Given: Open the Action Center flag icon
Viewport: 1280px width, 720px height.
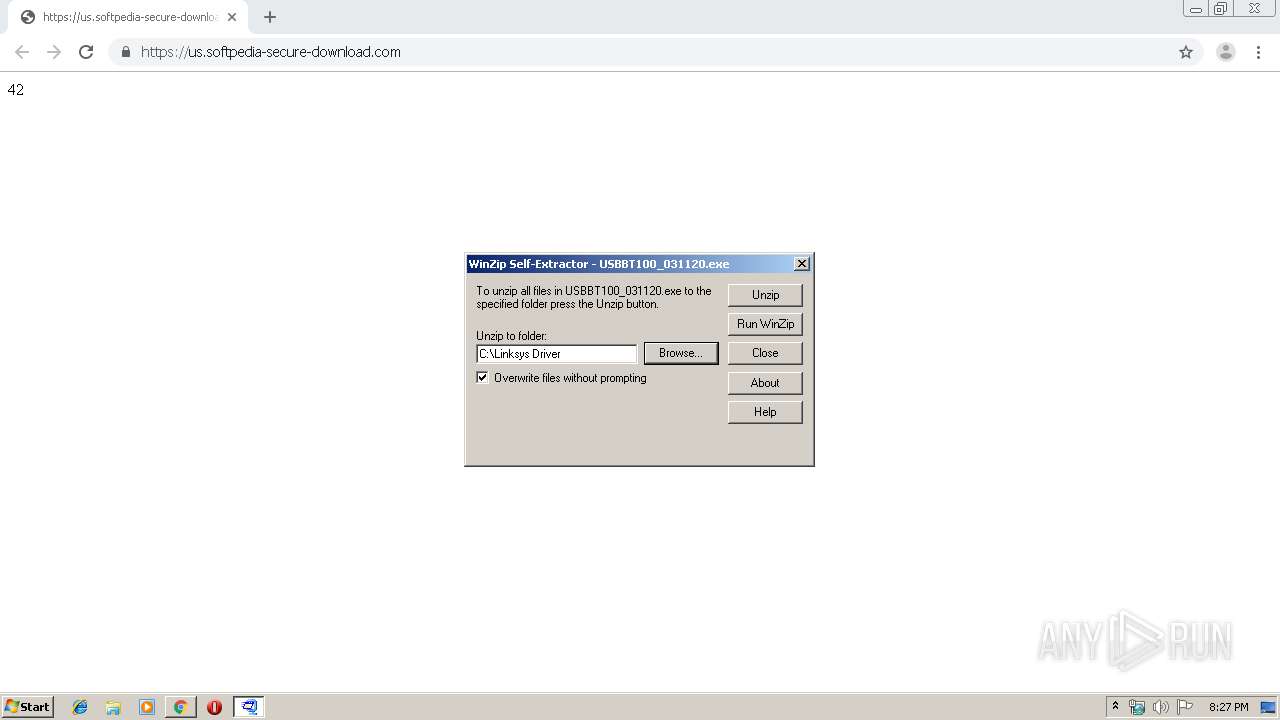Looking at the screenshot, I should (x=1185, y=707).
